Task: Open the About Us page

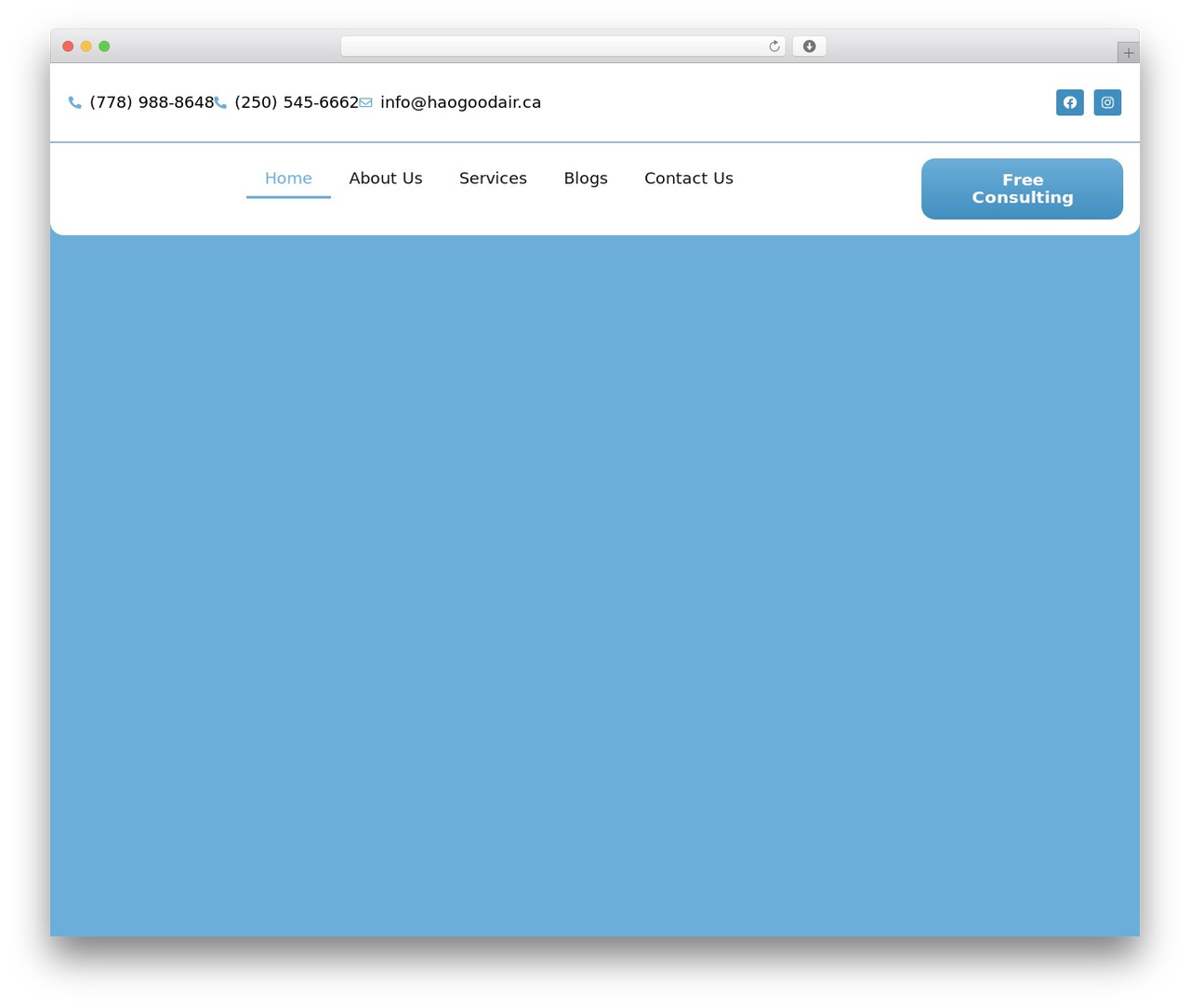Action: (x=386, y=179)
